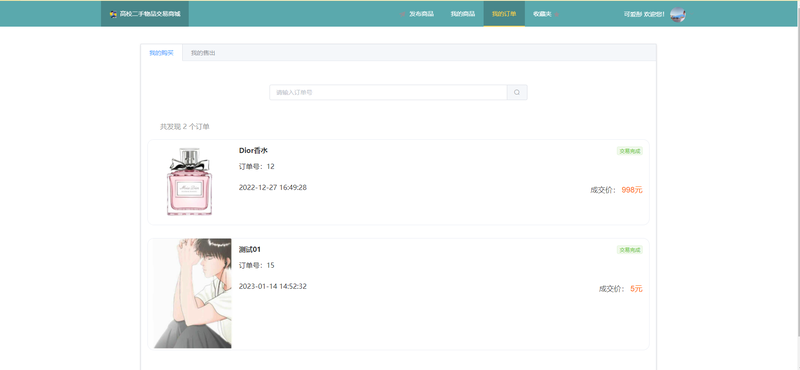Click the small icon before 发布商品
800x370 pixels.
click(x=403, y=14)
